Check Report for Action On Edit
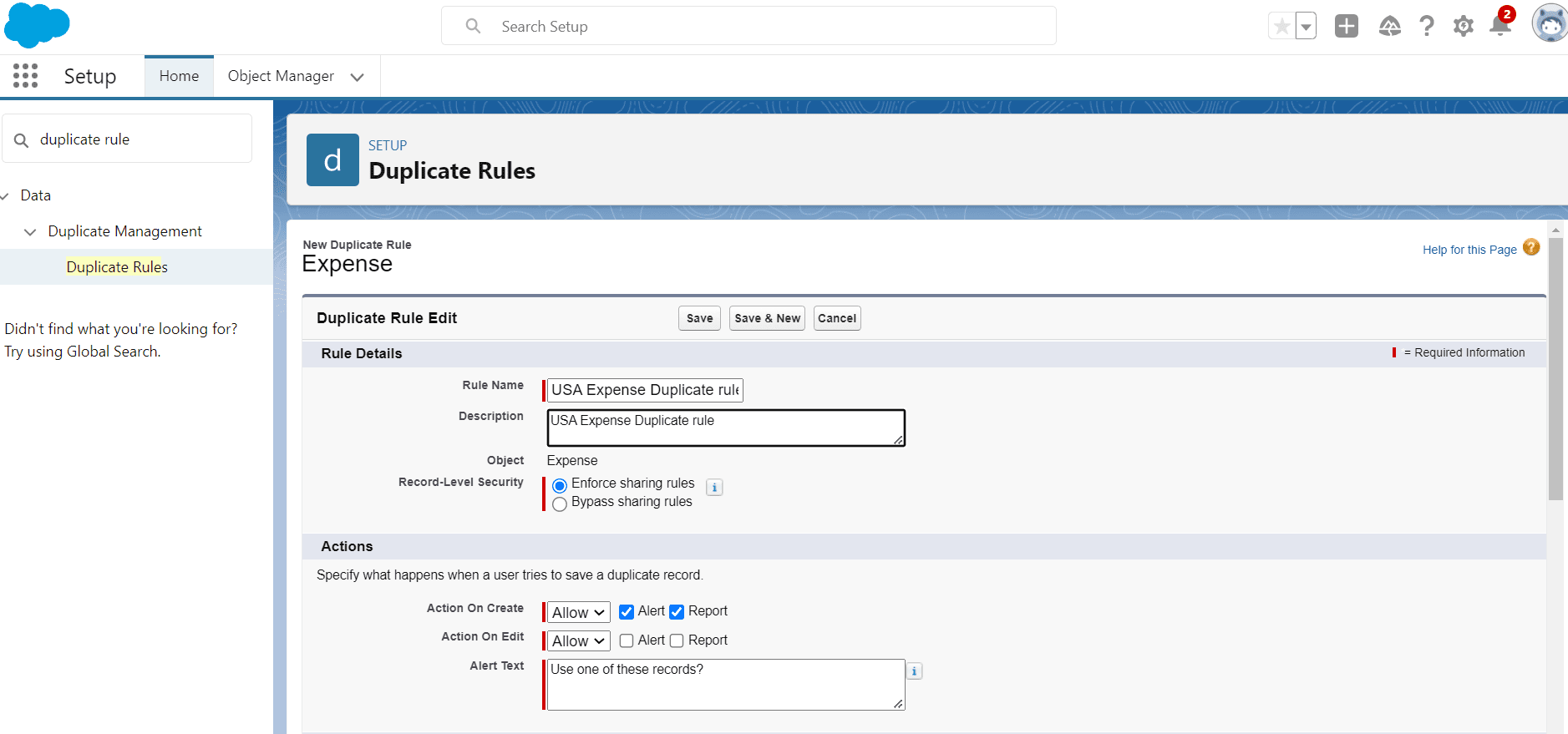 pyautogui.click(x=677, y=640)
